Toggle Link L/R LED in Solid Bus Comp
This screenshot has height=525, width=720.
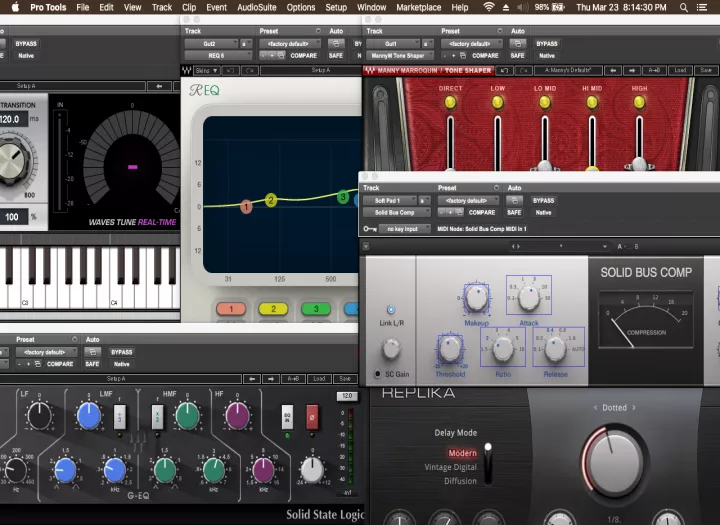(x=391, y=310)
